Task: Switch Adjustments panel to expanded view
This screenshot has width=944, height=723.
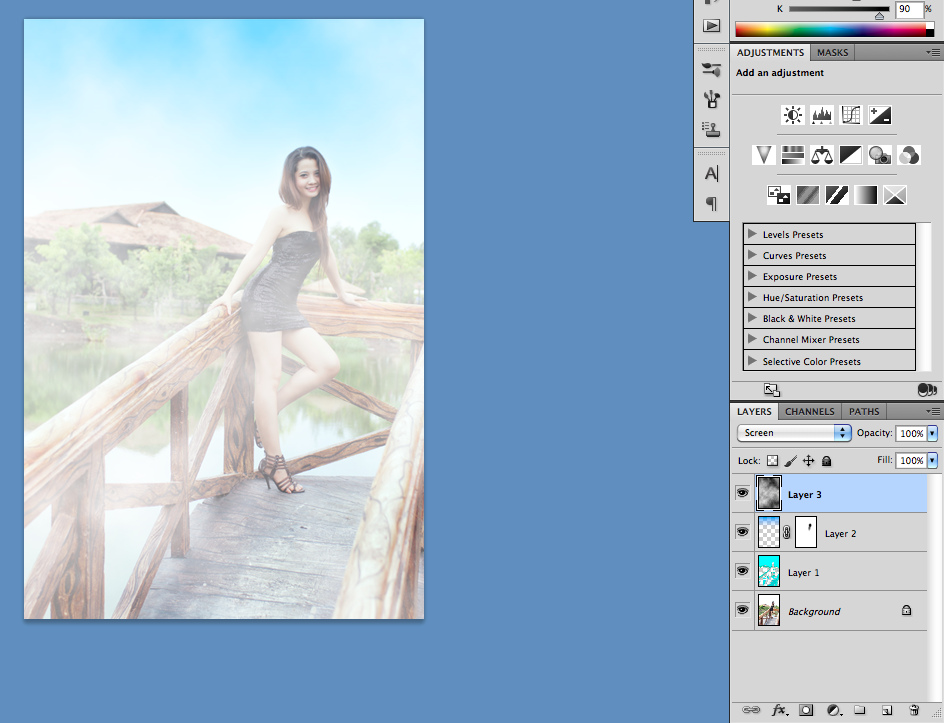Action: (x=771, y=389)
